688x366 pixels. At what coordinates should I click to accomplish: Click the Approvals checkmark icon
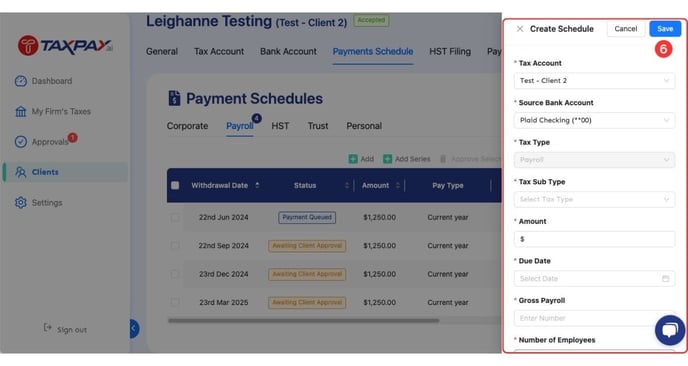click(21, 142)
